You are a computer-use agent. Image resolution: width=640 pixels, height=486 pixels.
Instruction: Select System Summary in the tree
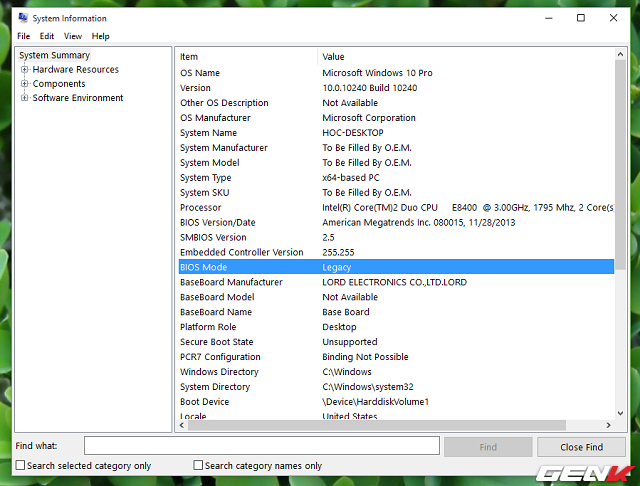(x=54, y=55)
